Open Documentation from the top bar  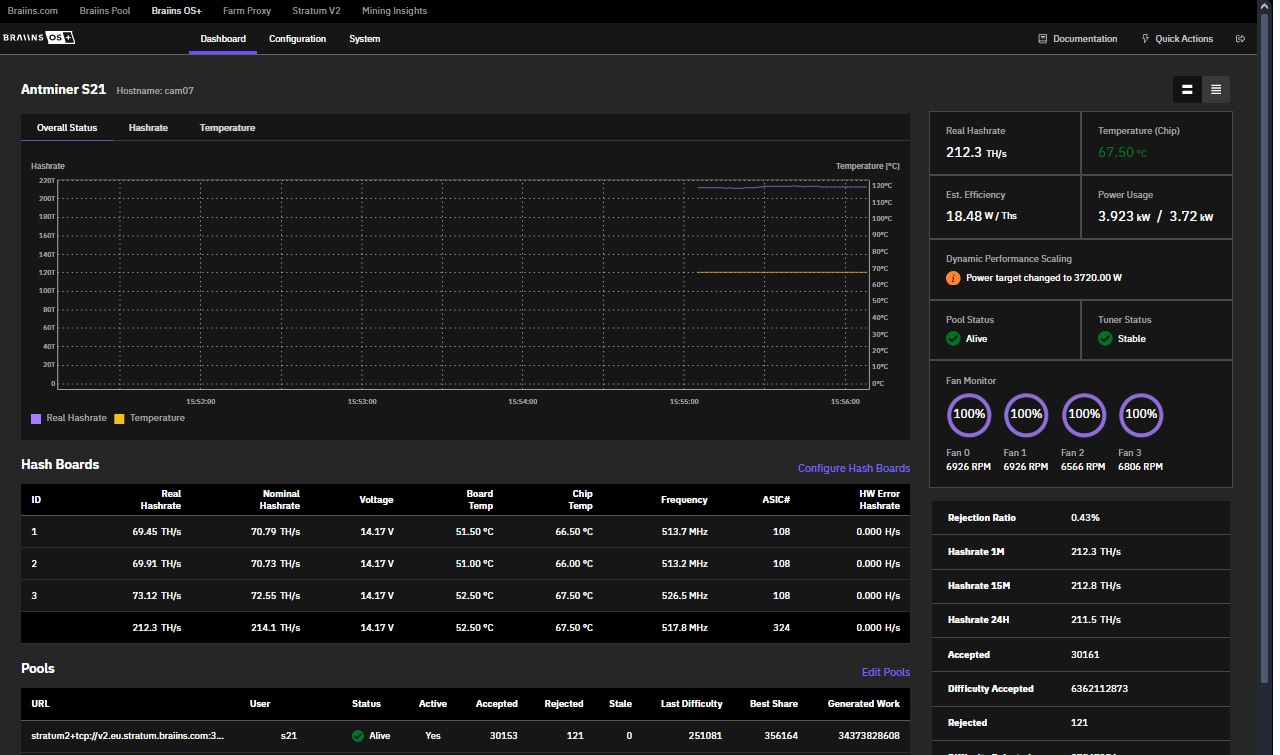(x=1078, y=39)
